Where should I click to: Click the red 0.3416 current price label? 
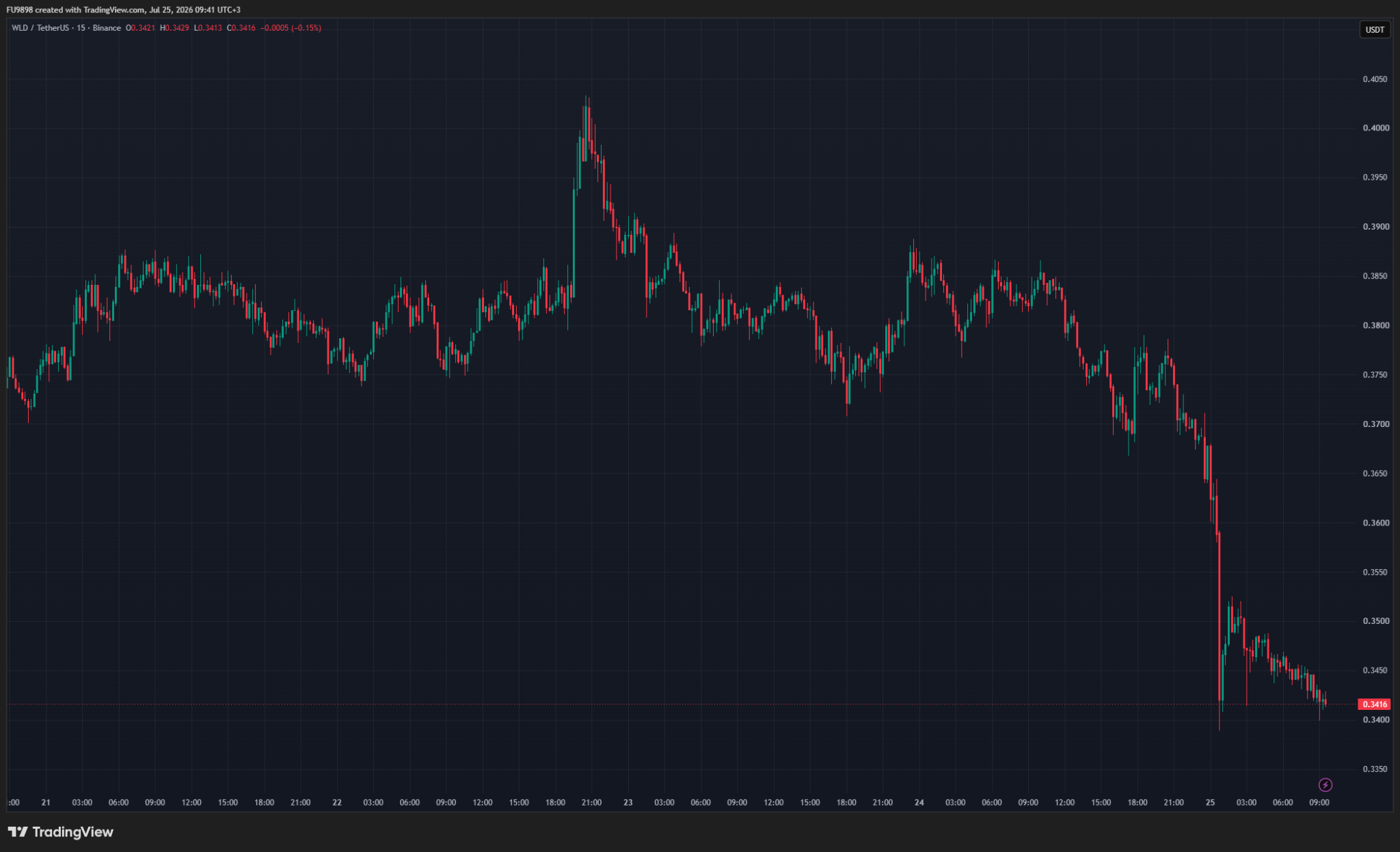point(1375,704)
